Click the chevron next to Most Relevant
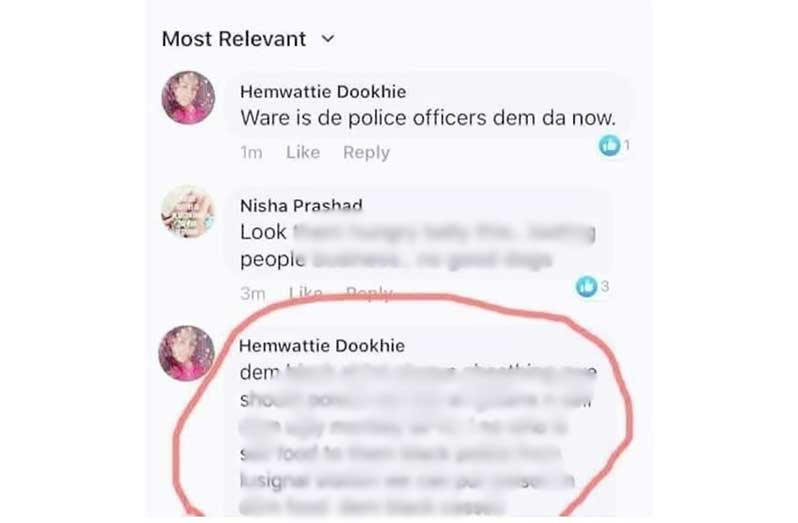 tap(328, 39)
